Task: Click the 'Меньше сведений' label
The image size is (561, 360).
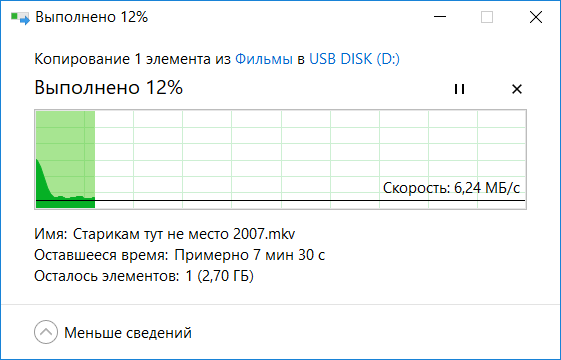Action: click(x=128, y=333)
